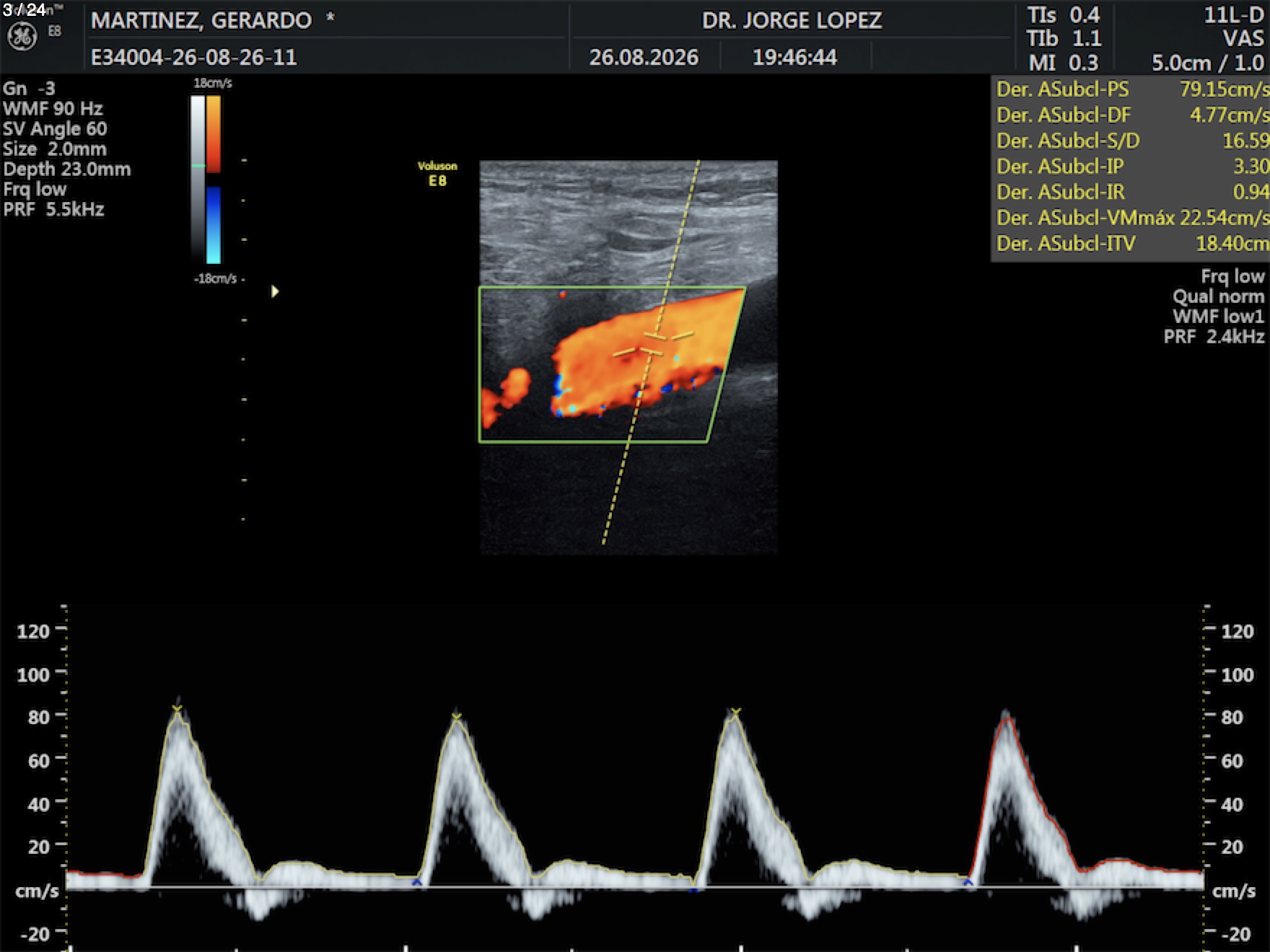
Task: Click the second waveform peak X marker
Action: [x=456, y=716]
